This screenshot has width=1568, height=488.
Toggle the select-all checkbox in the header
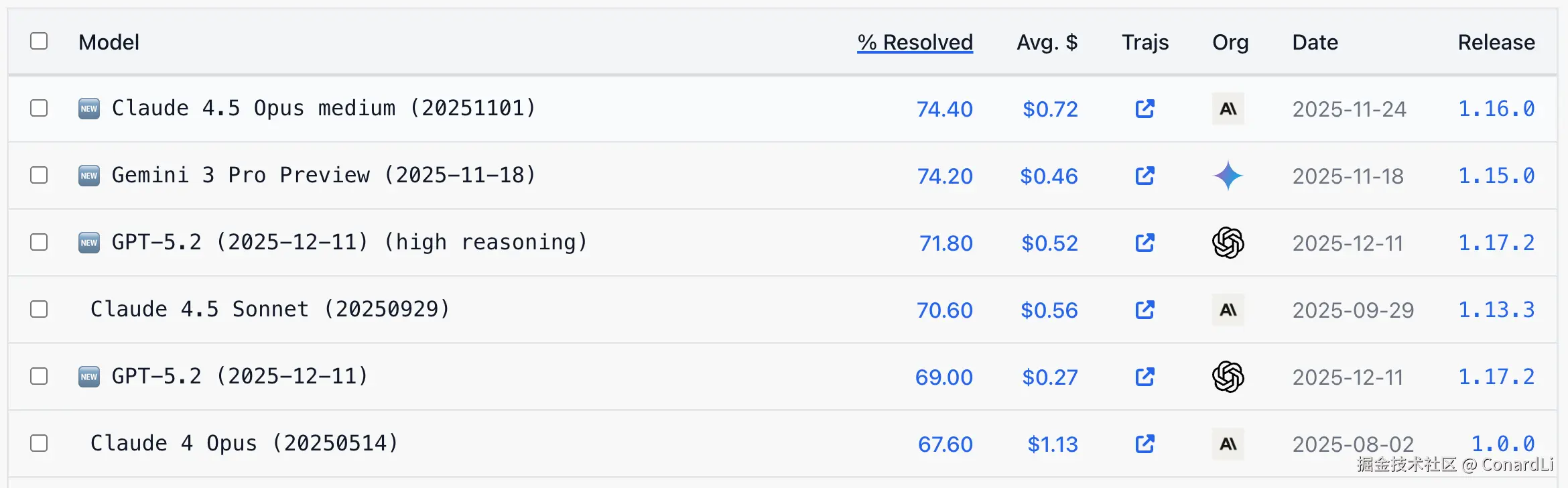(x=38, y=41)
